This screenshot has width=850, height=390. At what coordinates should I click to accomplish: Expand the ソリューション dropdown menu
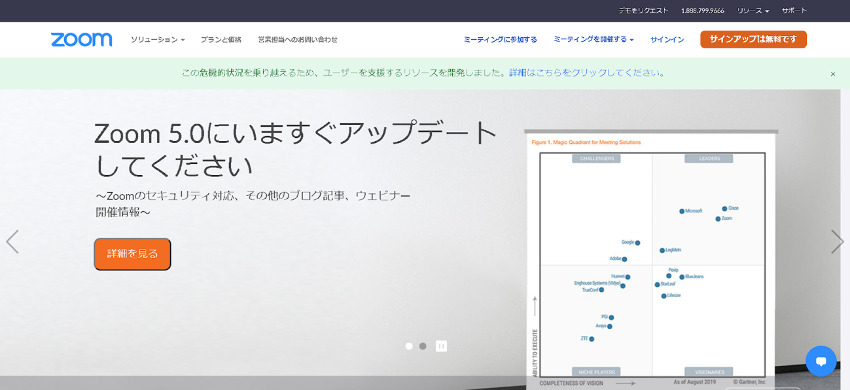click(158, 40)
